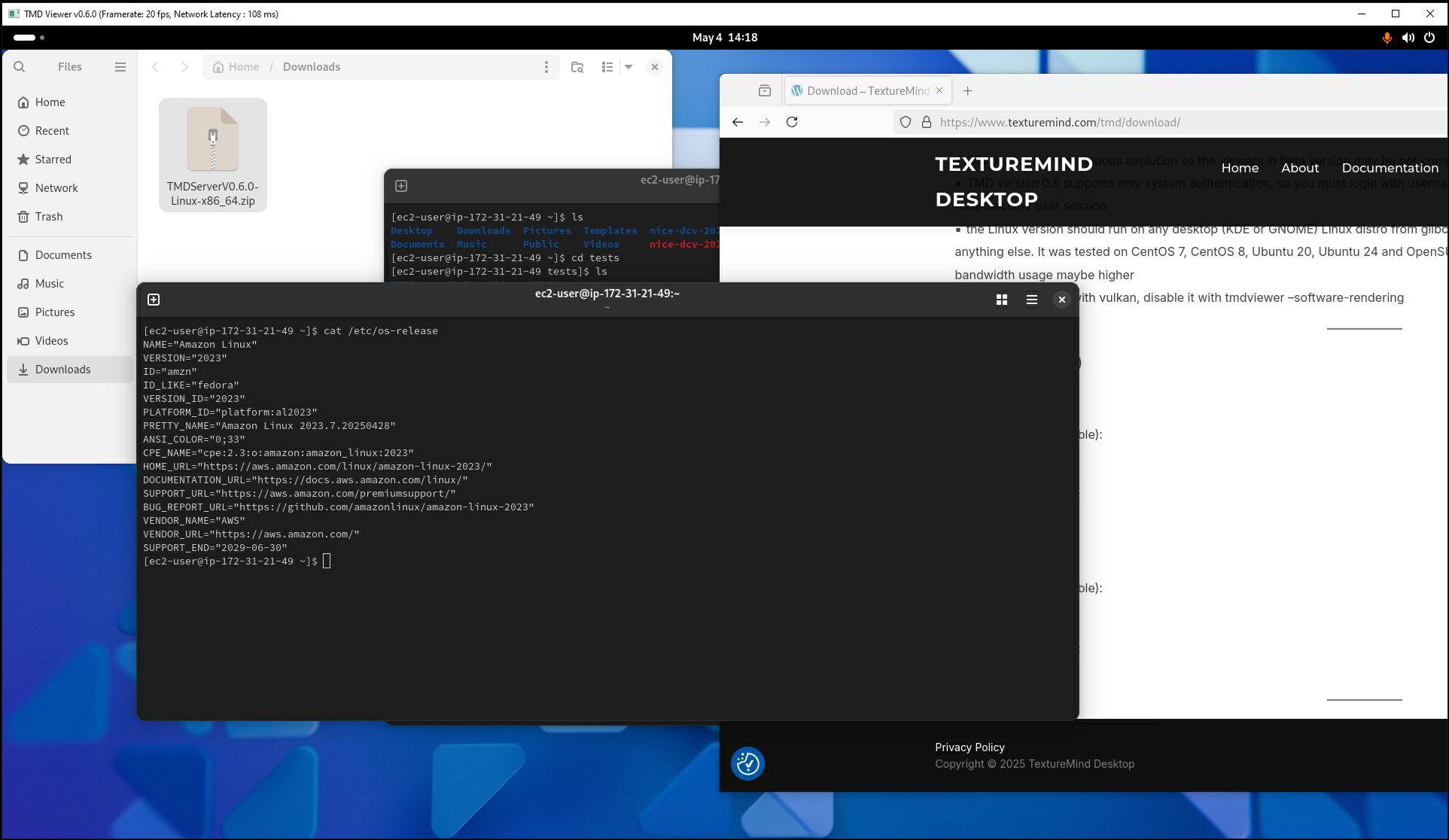Open Documentation in website navigation

coord(1390,168)
